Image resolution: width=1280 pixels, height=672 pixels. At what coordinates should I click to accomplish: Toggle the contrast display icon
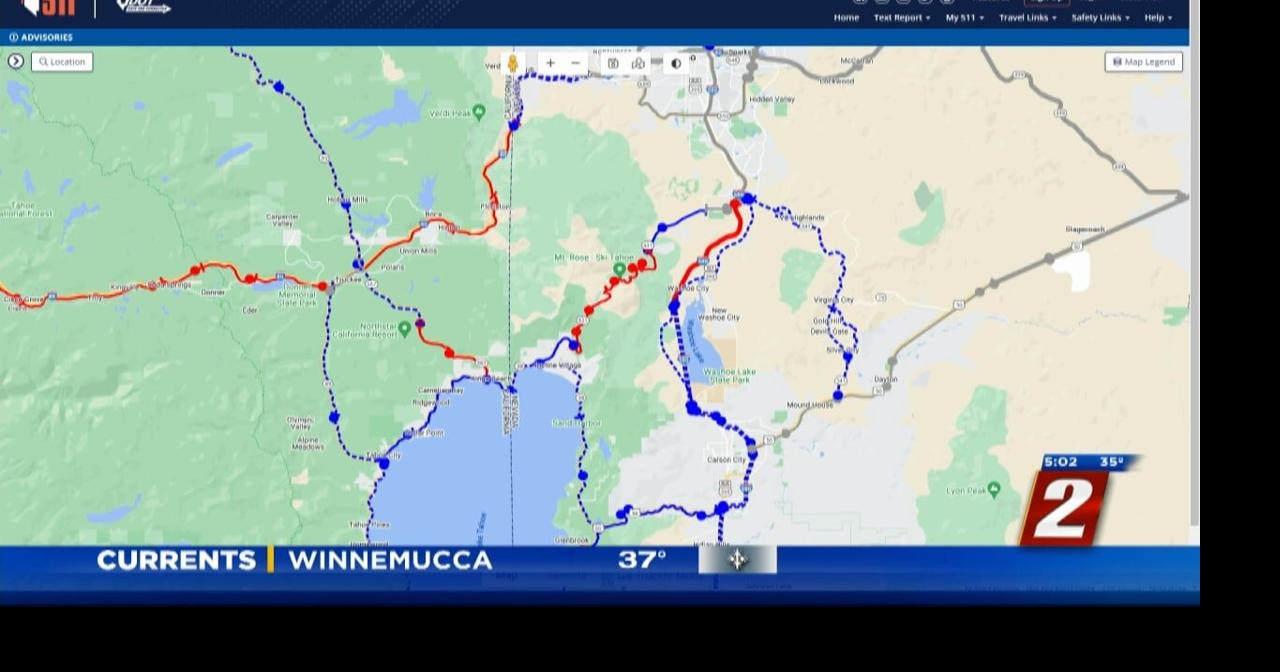677,63
